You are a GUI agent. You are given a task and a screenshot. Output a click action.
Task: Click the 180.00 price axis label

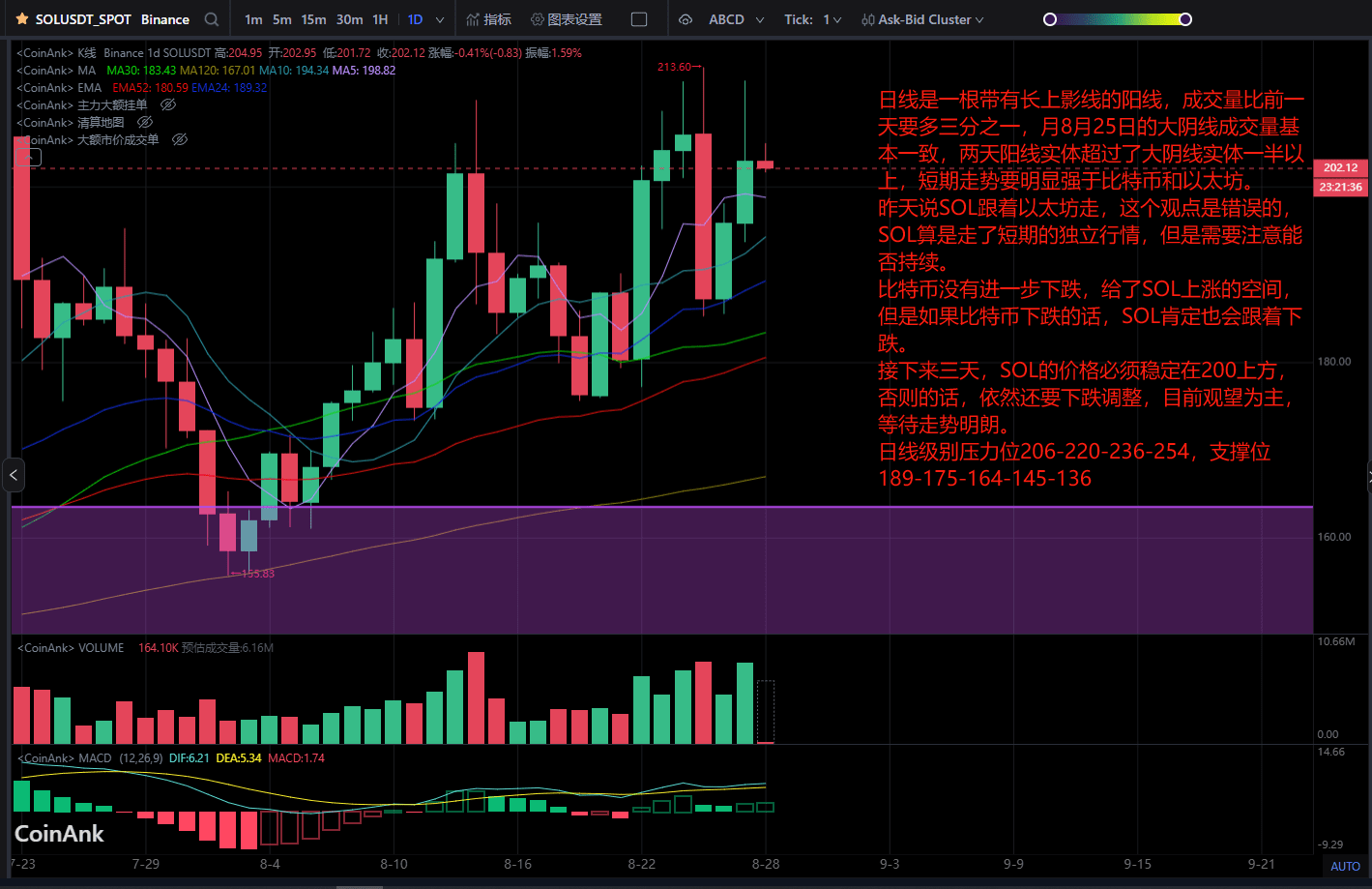coord(1334,362)
